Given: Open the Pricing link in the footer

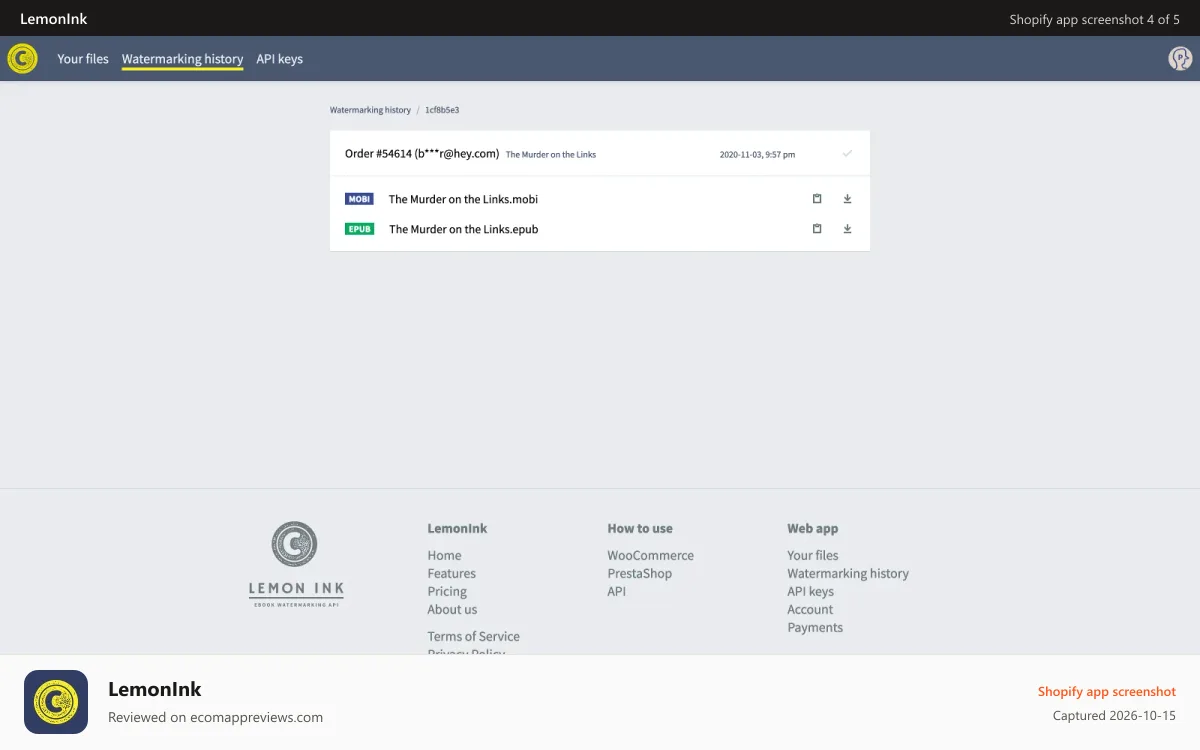Looking at the screenshot, I should [447, 591].
